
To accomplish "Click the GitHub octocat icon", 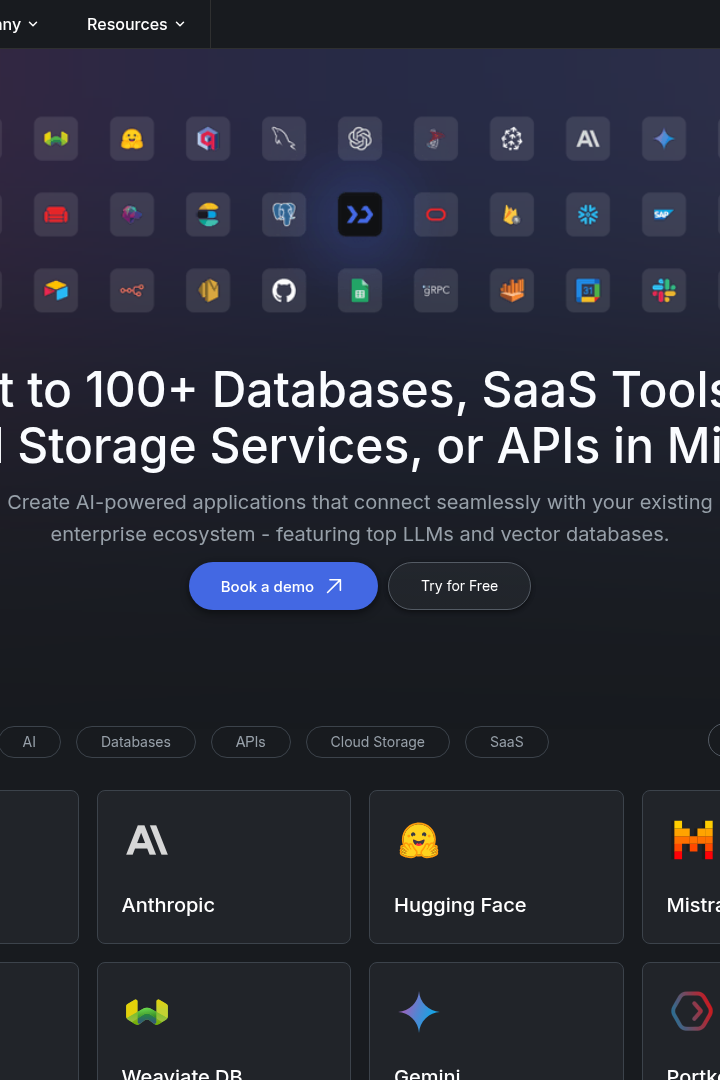I will (284, 290).
